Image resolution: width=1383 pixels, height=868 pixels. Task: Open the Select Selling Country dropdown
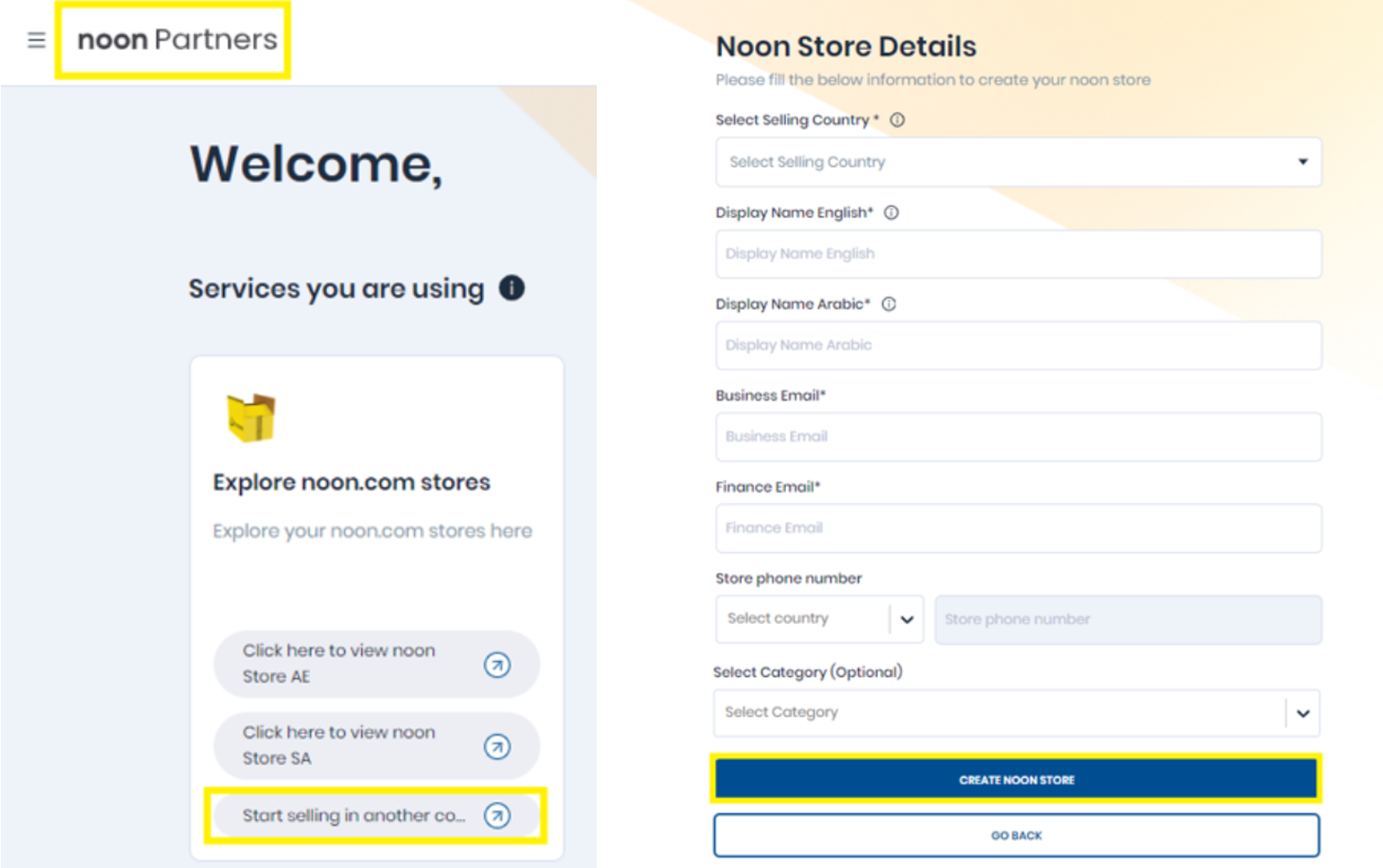pyautogui.click(x=1018, y=162)
